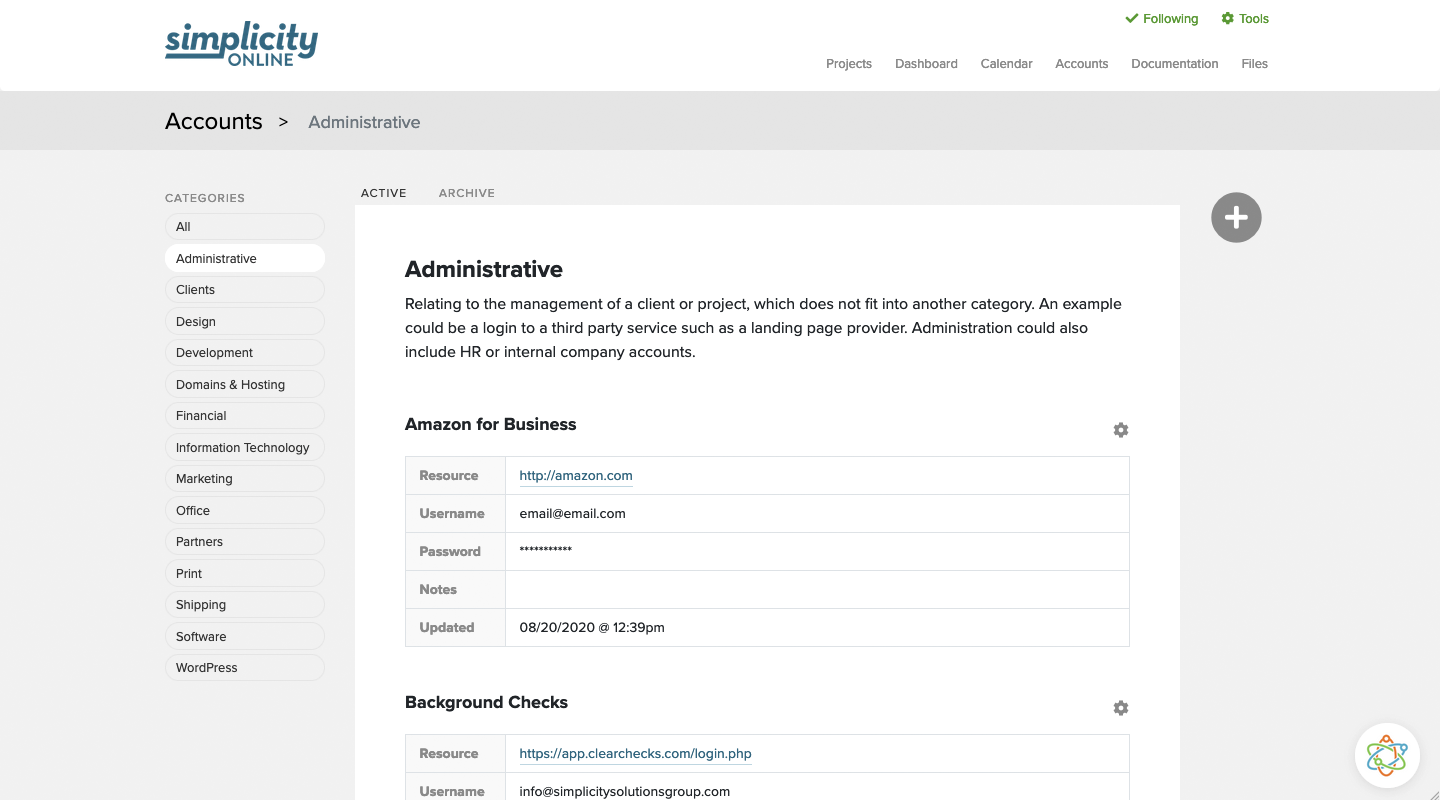View the Shipping category
The image size is (1440, 800).
(245, 605)
